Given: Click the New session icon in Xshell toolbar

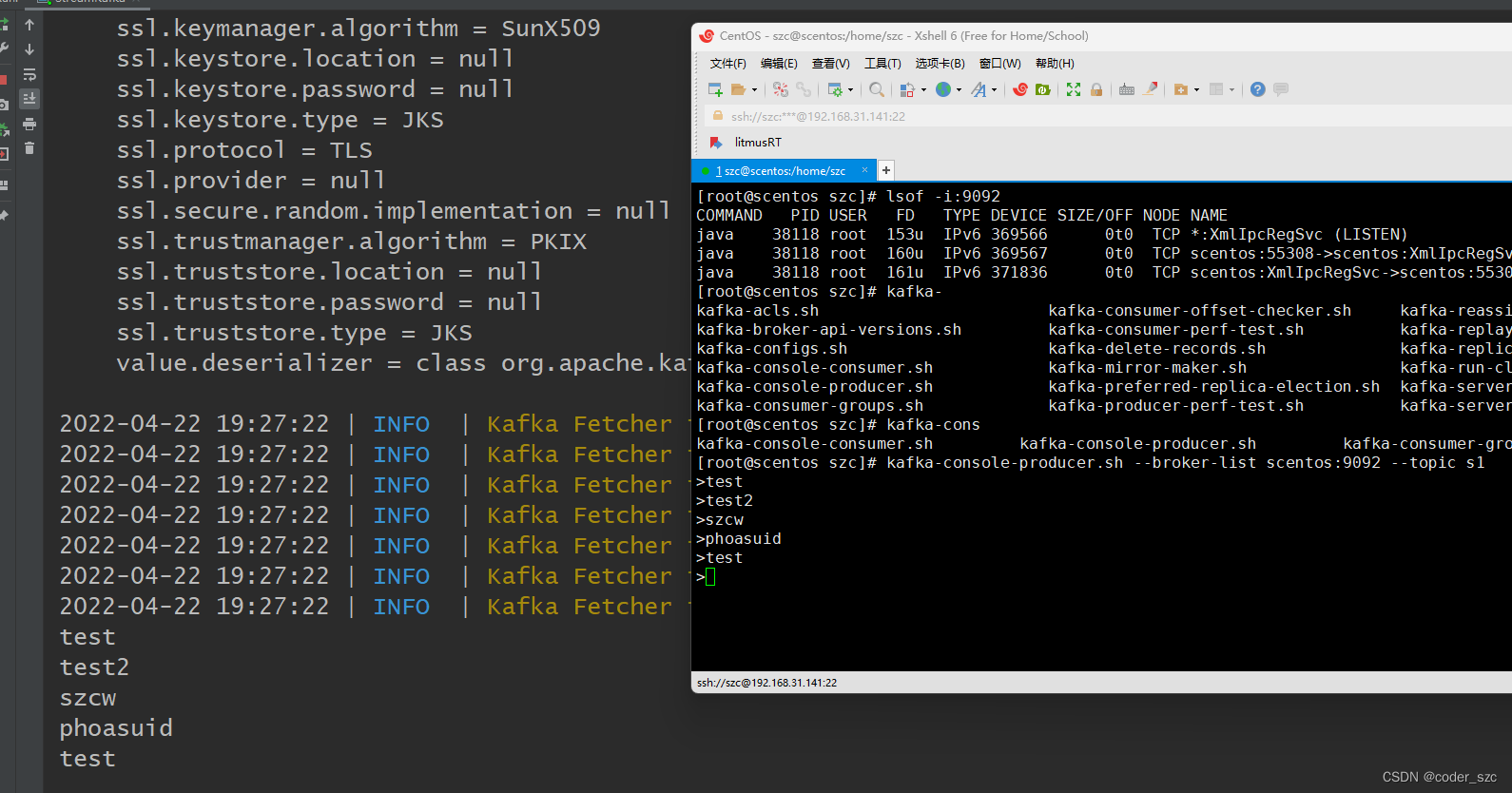Looking at the screenshot, I should (x=715, y=89).
